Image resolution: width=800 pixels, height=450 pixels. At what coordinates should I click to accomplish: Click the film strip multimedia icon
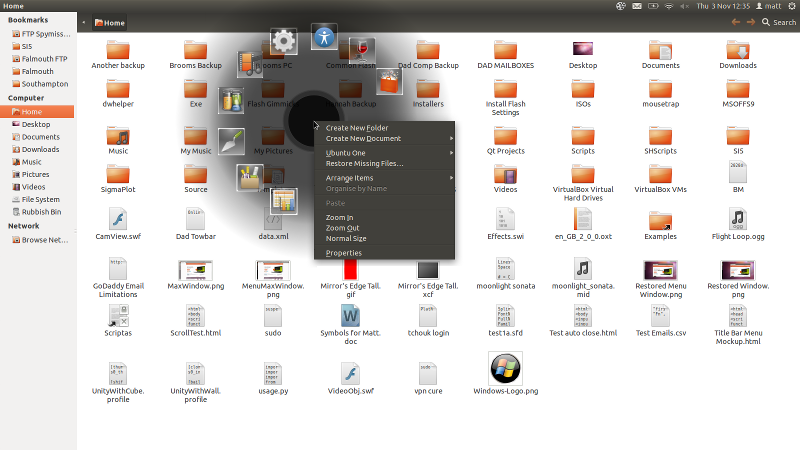(249, 63)
